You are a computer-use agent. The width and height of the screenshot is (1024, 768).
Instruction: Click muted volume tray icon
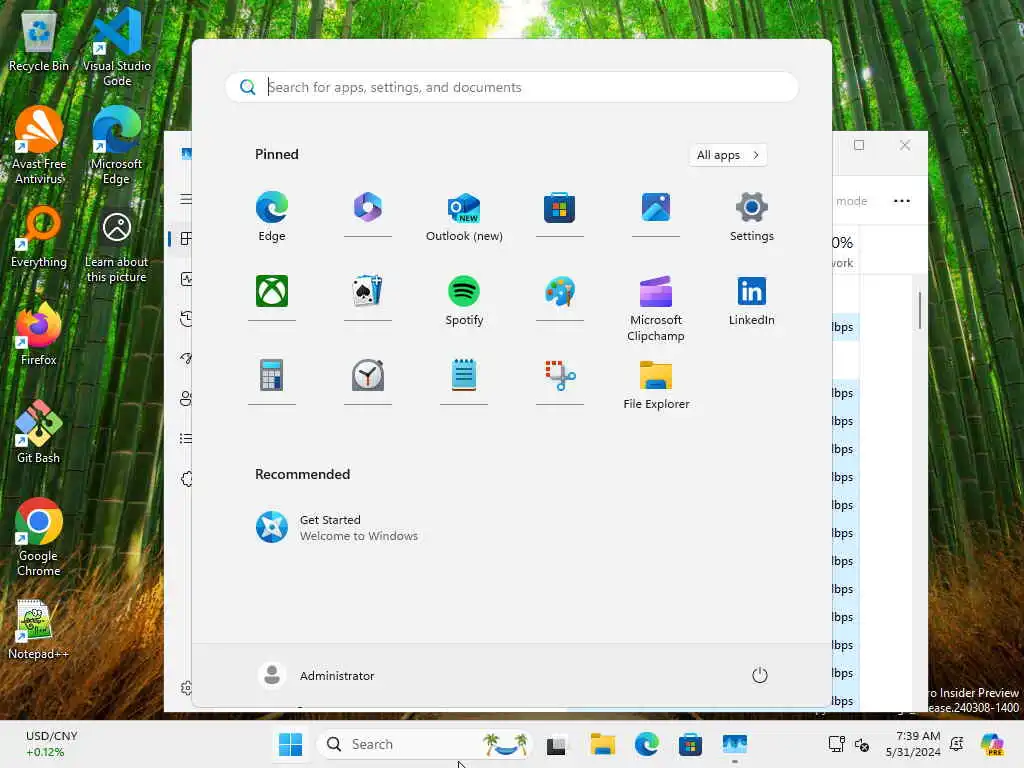pos(862,744)
